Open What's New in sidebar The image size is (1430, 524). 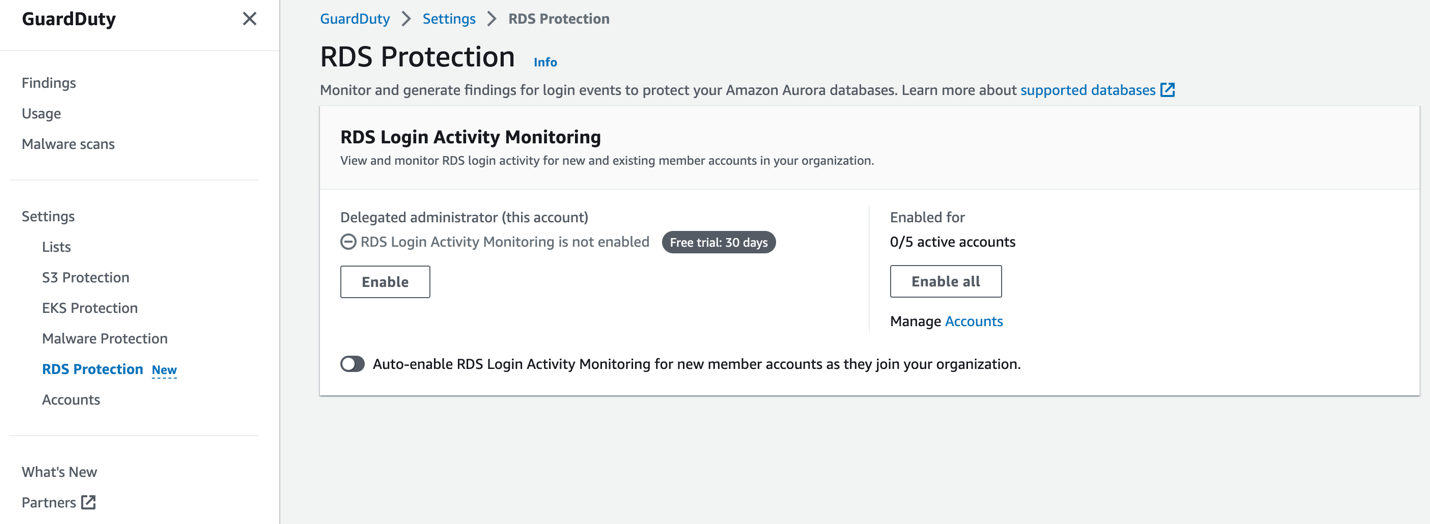click(x=59, y=472)
